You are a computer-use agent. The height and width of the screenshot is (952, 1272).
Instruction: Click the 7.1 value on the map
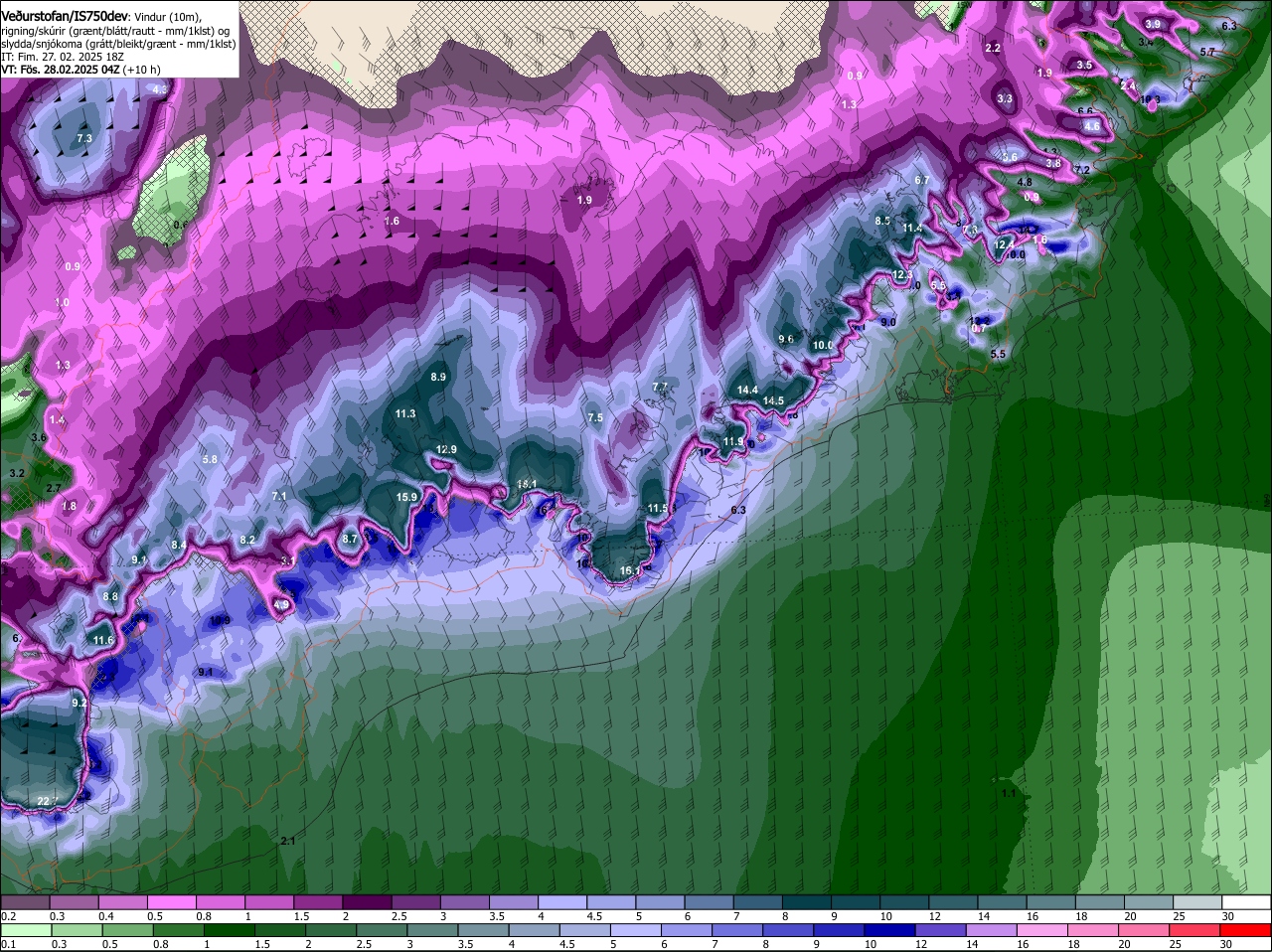[x=278, y=496]
